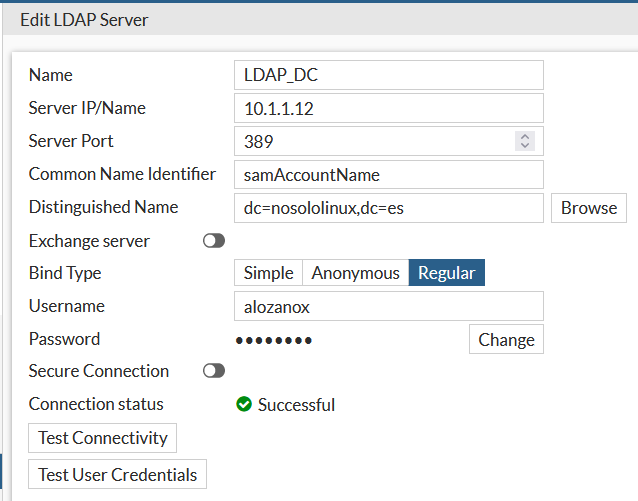
Task: Click the Server IP/Name field
Action: (388, 108)
